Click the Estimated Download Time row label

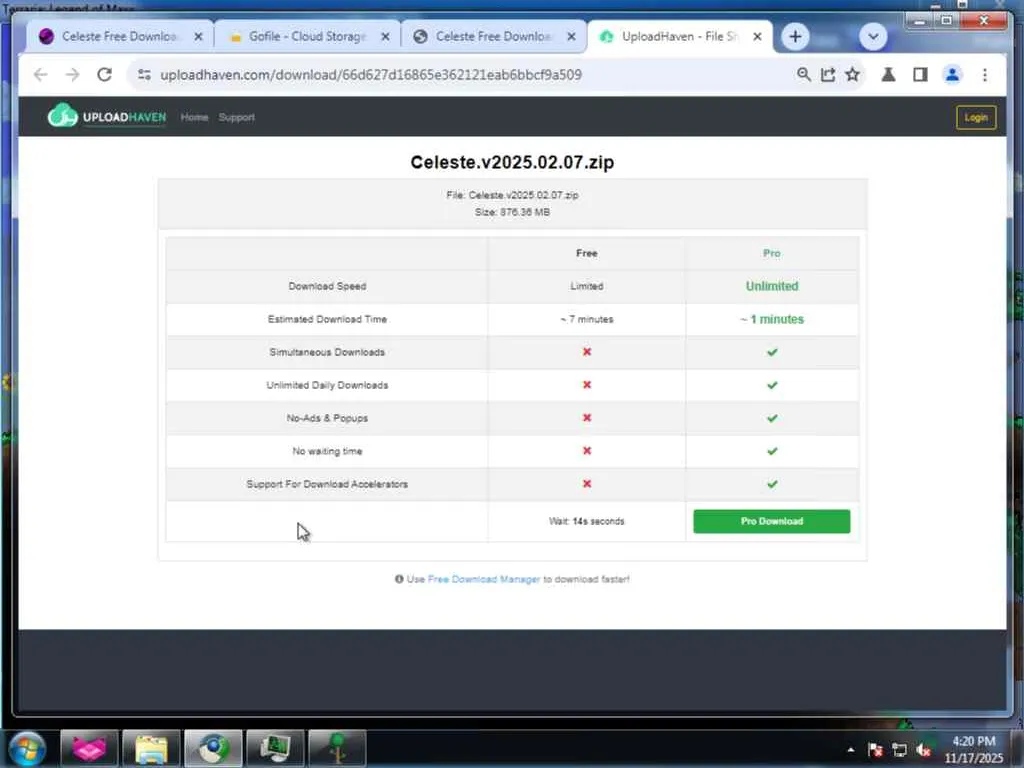coord(327,319)
